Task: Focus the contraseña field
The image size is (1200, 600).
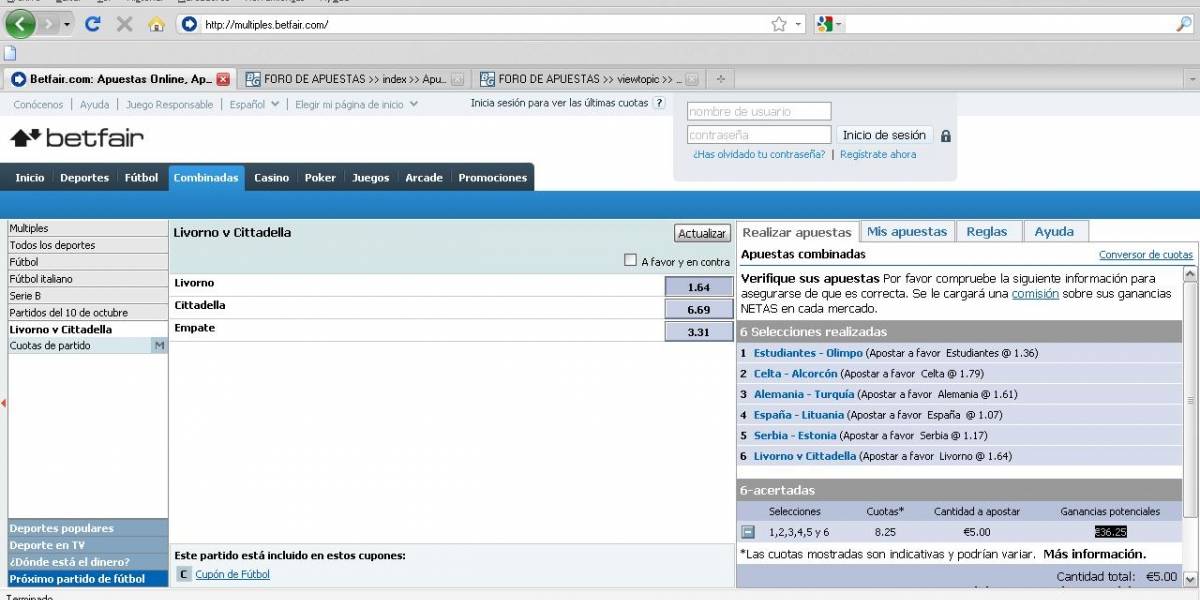Action: [759, 135]
